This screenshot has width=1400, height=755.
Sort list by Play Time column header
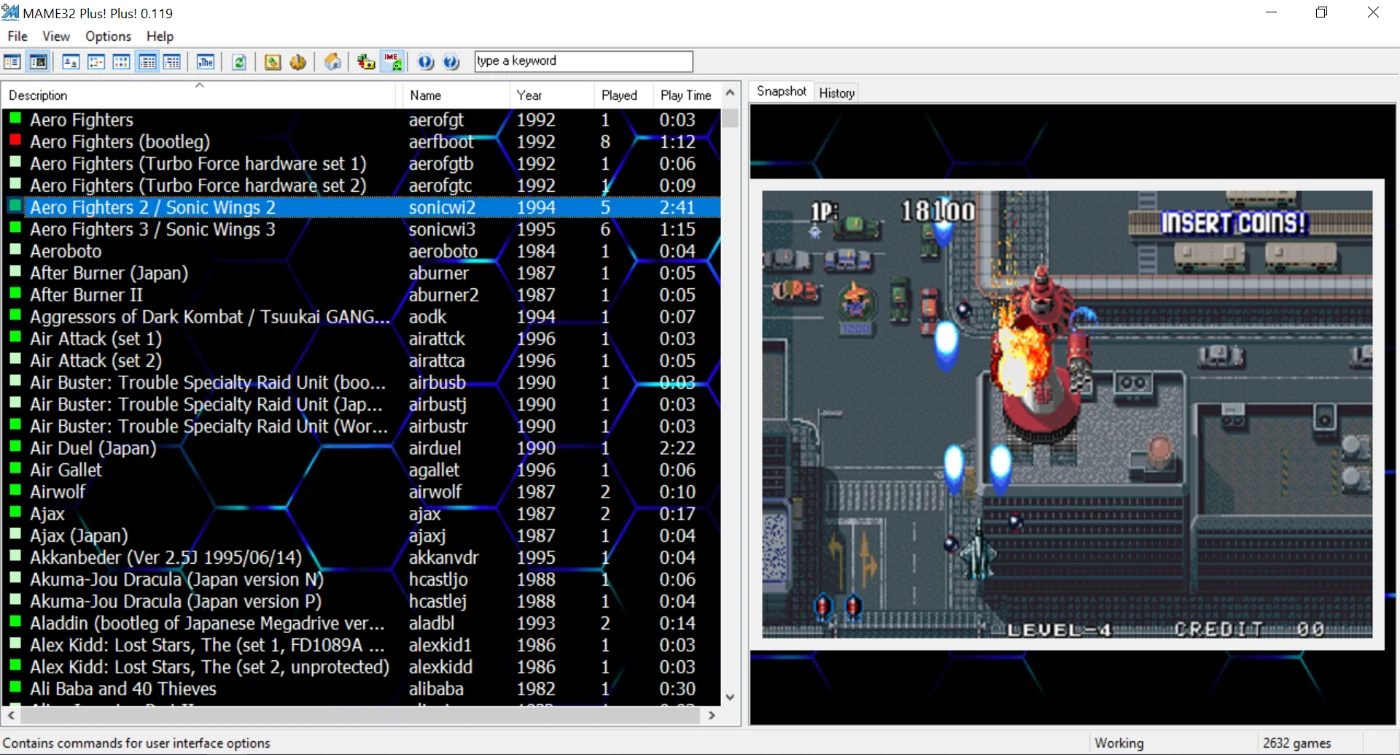[x=685, y=95]
